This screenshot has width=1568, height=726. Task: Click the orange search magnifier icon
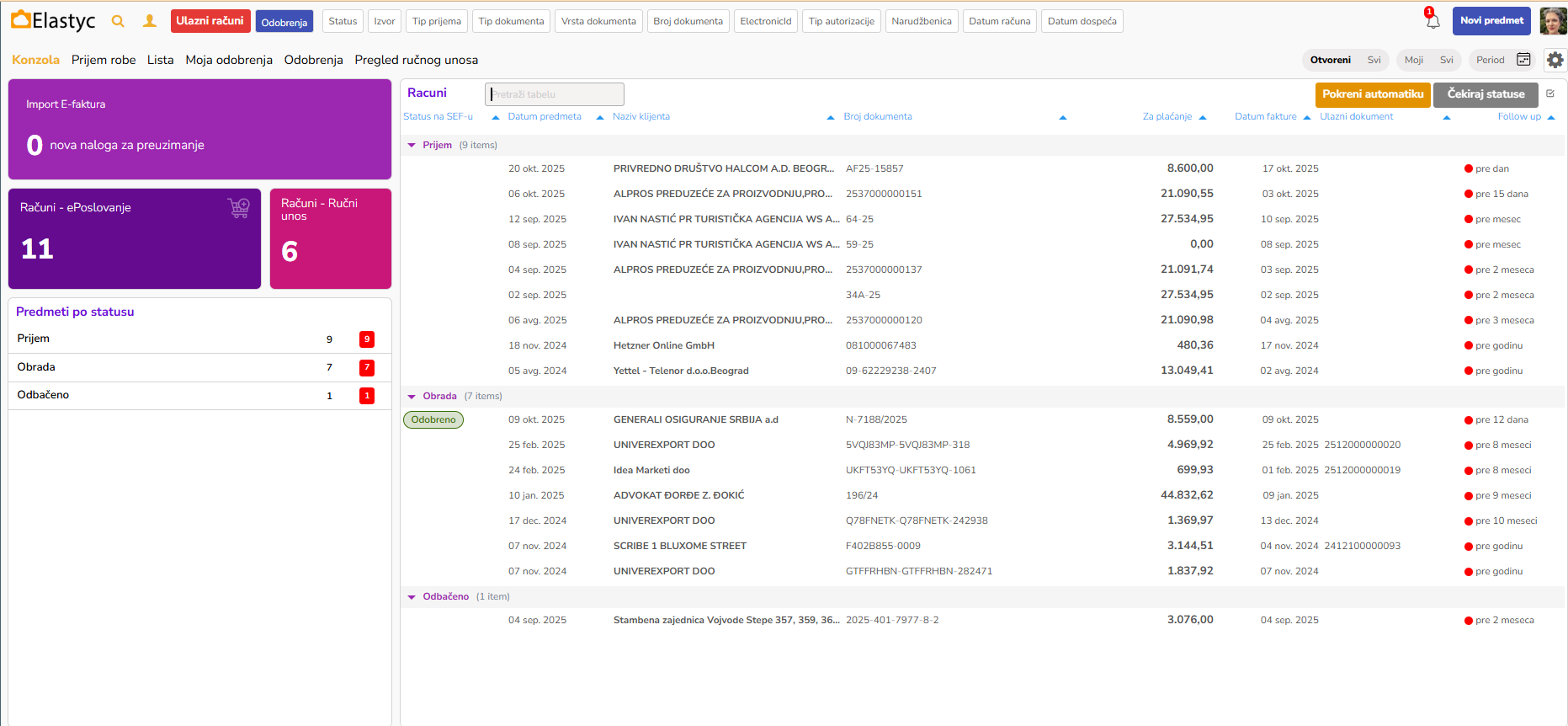(118, 21)
